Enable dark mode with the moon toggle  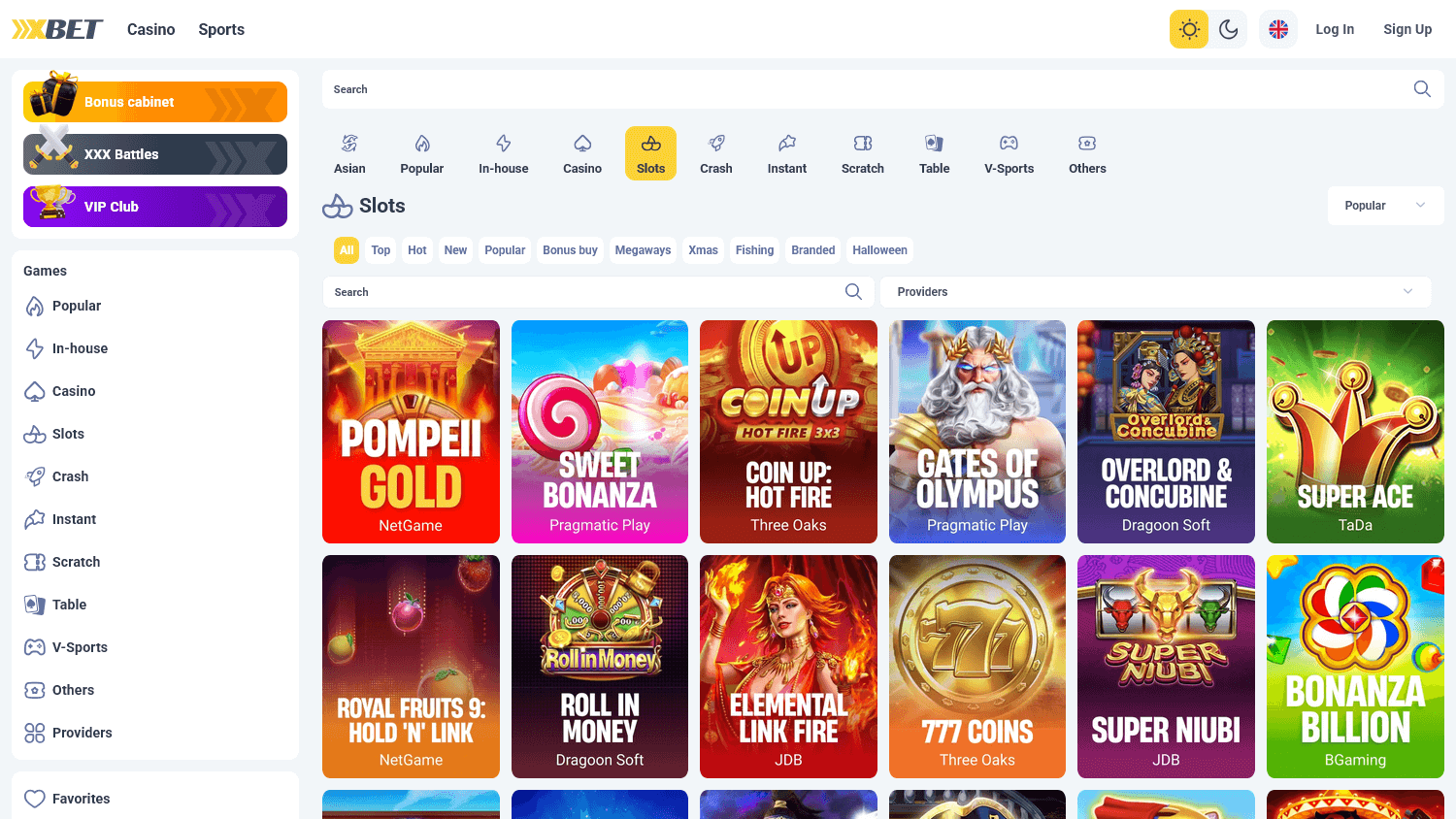tap(1227, 28)
